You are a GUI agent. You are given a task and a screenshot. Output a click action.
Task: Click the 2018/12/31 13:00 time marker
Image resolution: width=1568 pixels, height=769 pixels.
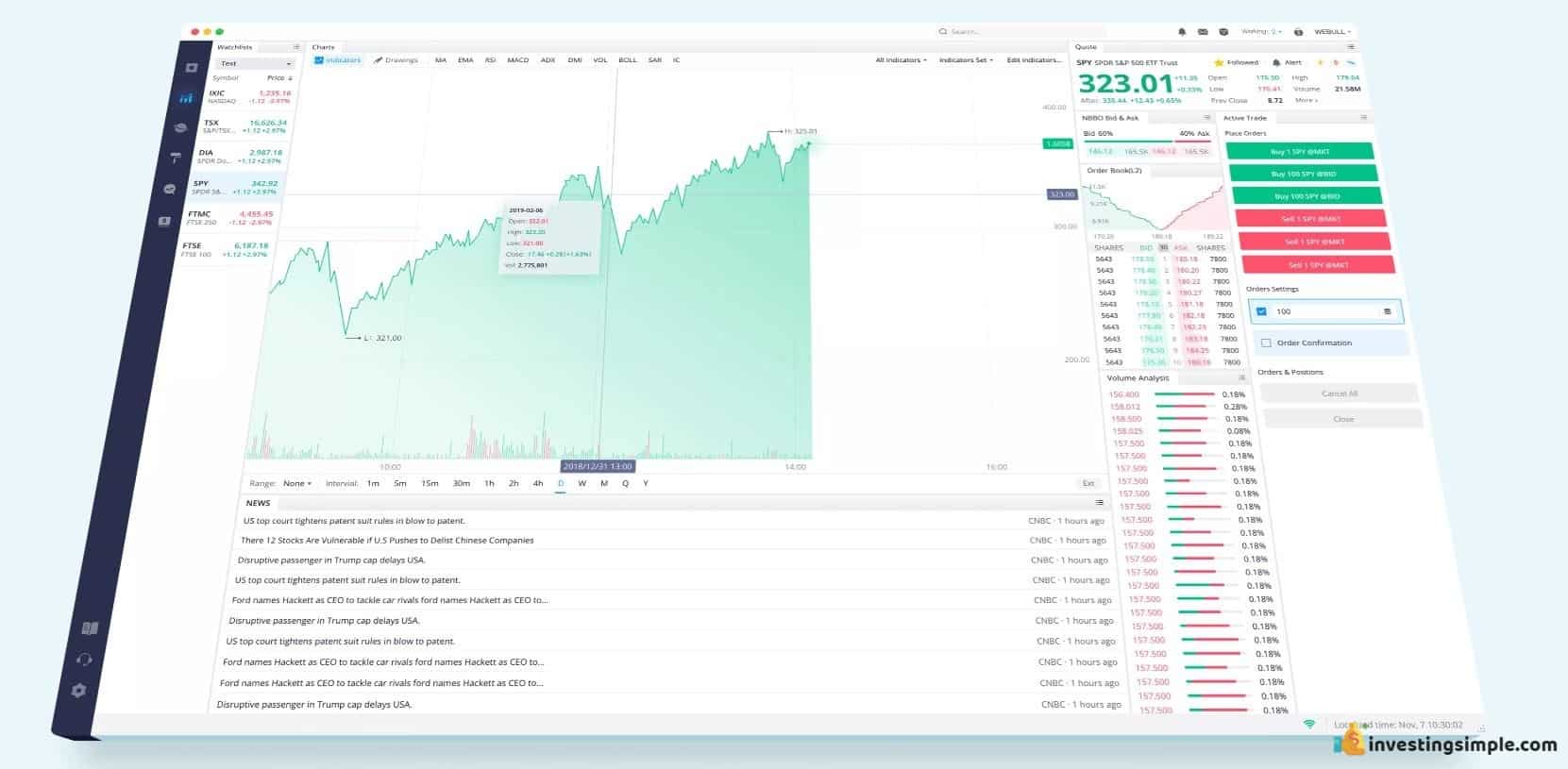598,466
